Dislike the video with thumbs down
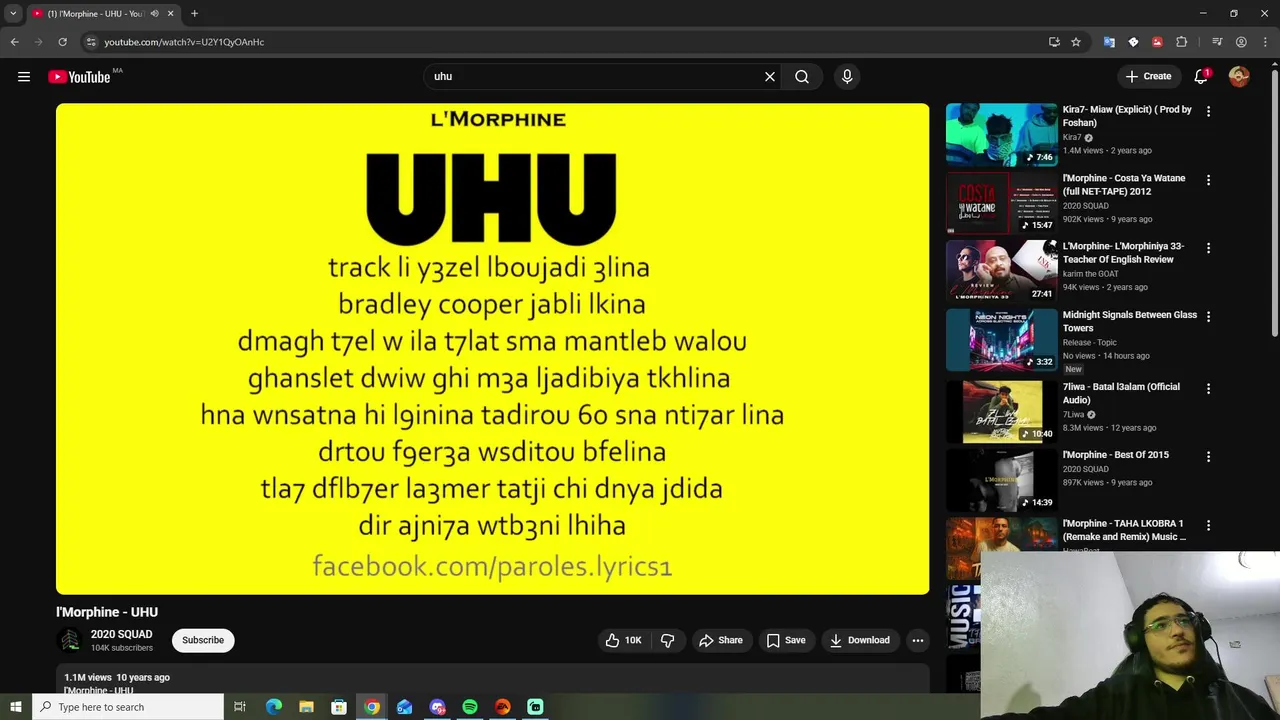This screenshot has height=720, width=1280. click(668, 640)
